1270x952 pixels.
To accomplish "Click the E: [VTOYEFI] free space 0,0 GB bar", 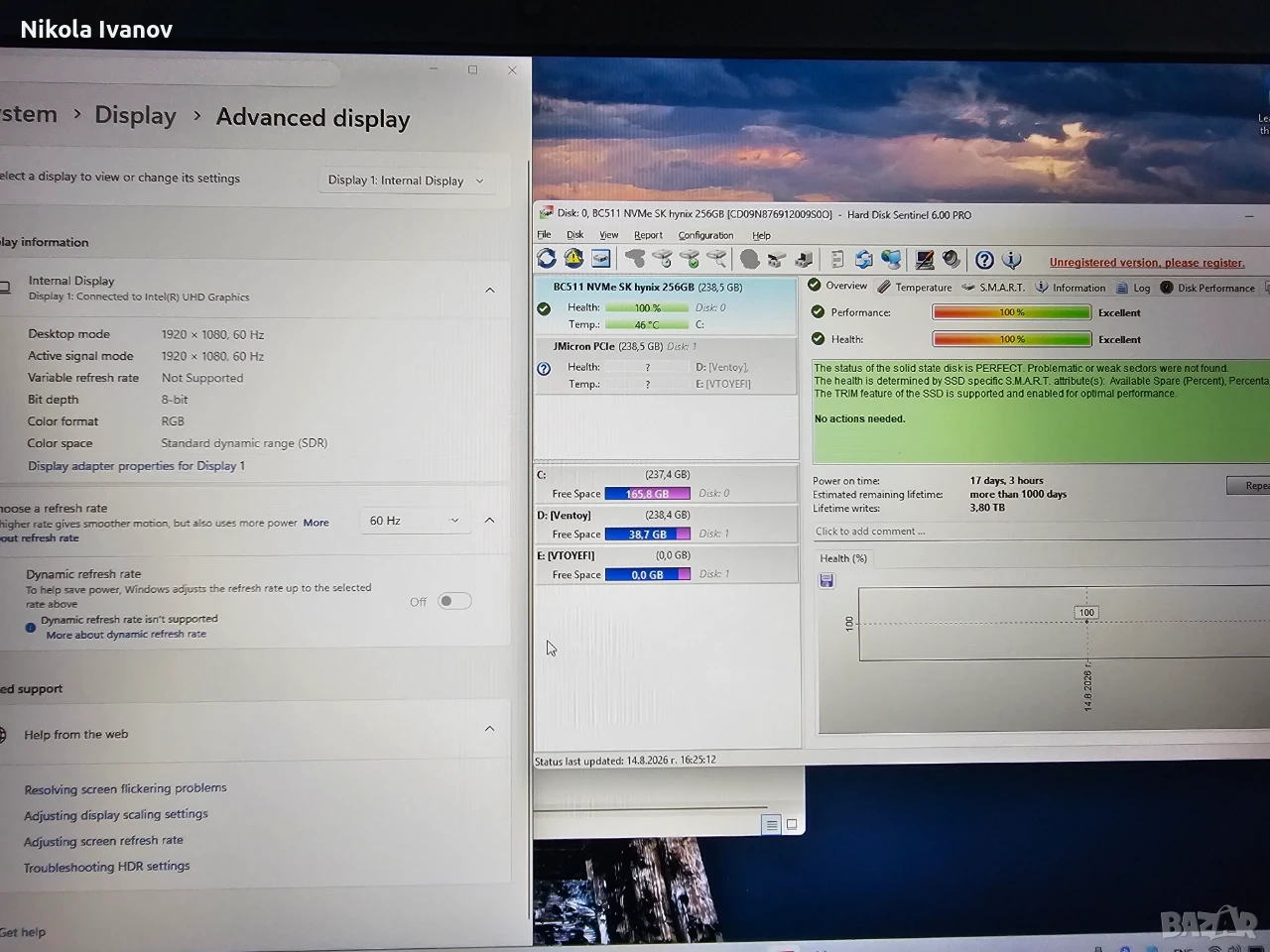I will coord(647,575).
